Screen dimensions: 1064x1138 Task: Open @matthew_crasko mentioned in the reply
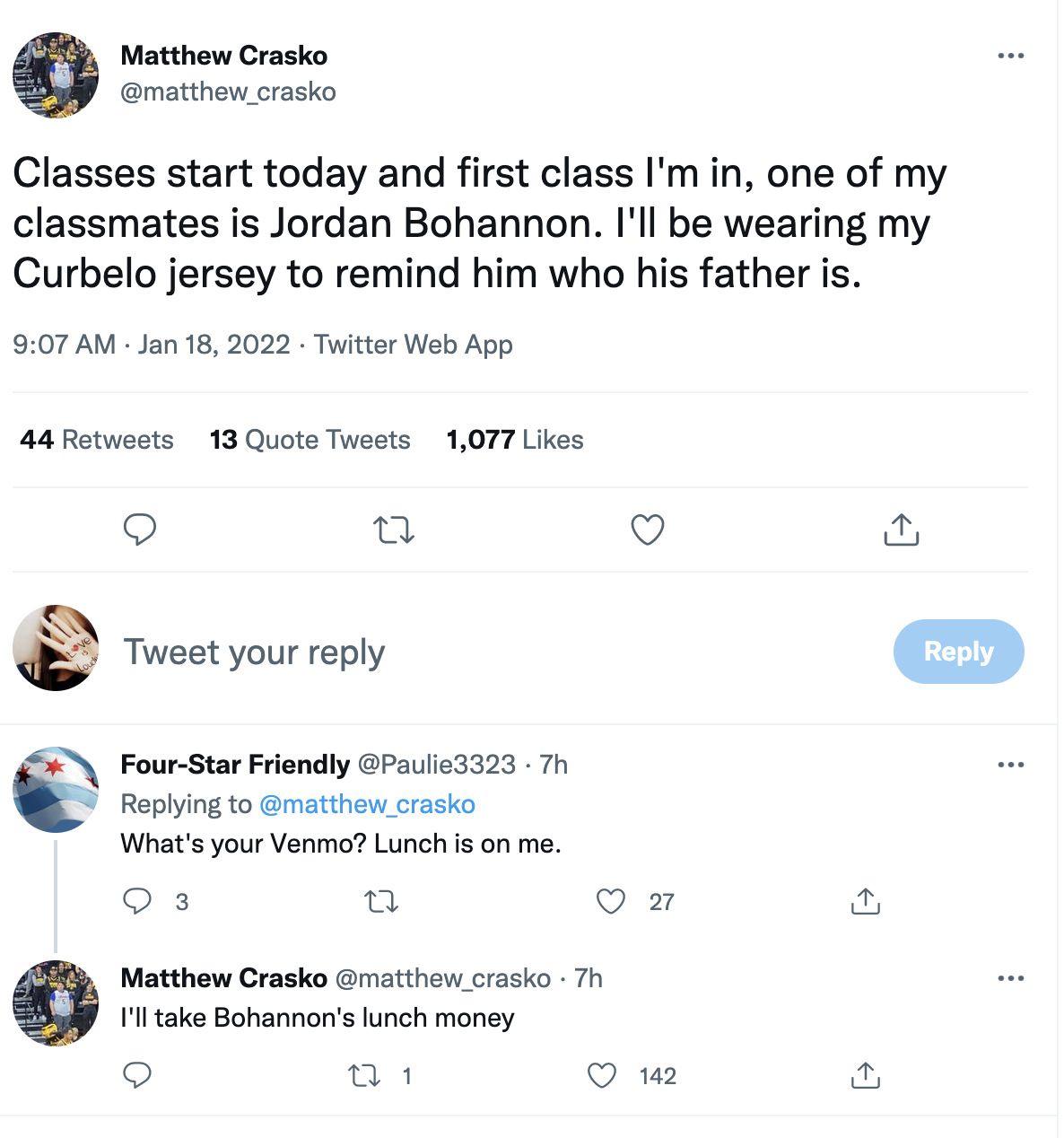click(x=368, y=805)
